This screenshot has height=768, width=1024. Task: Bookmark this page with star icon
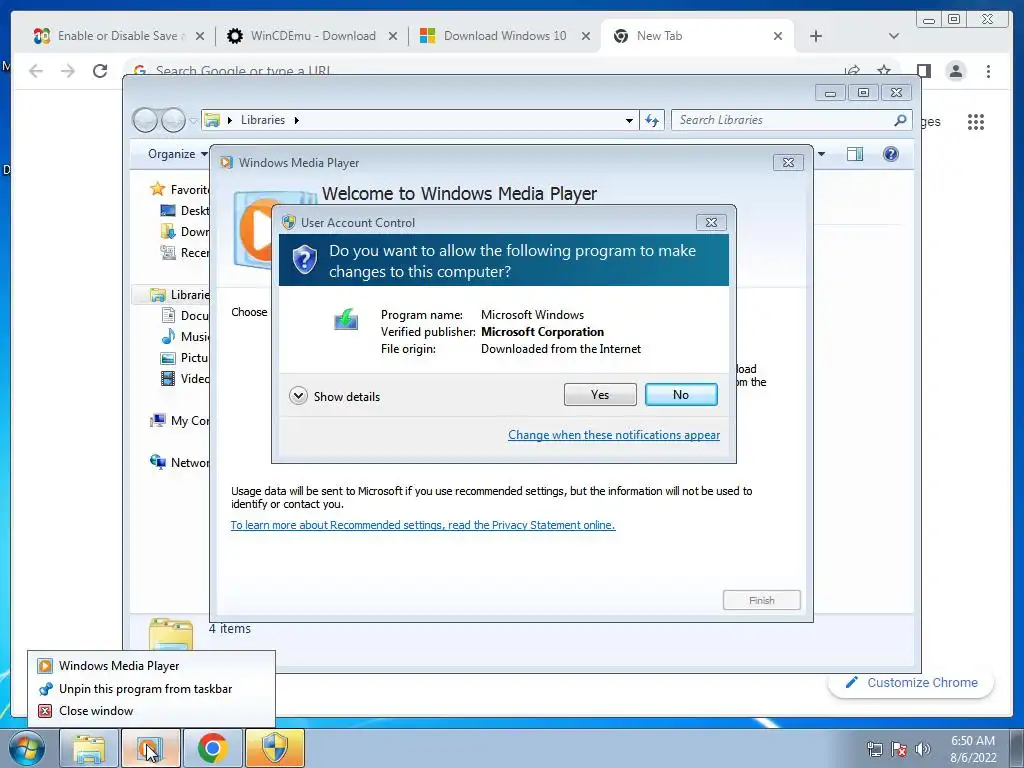click(x=884, y=71)
